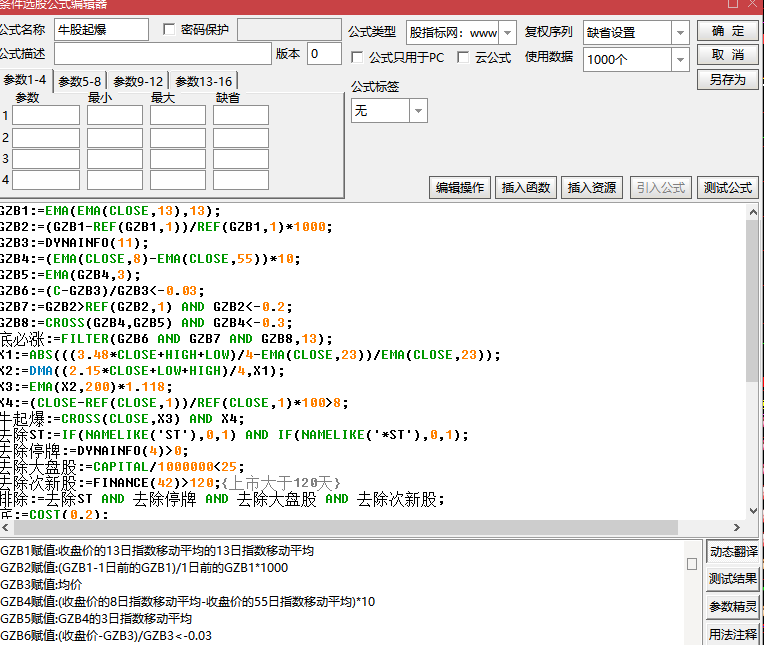
Task: Open the 公式类型 dropdown
Action: (507, 33)
